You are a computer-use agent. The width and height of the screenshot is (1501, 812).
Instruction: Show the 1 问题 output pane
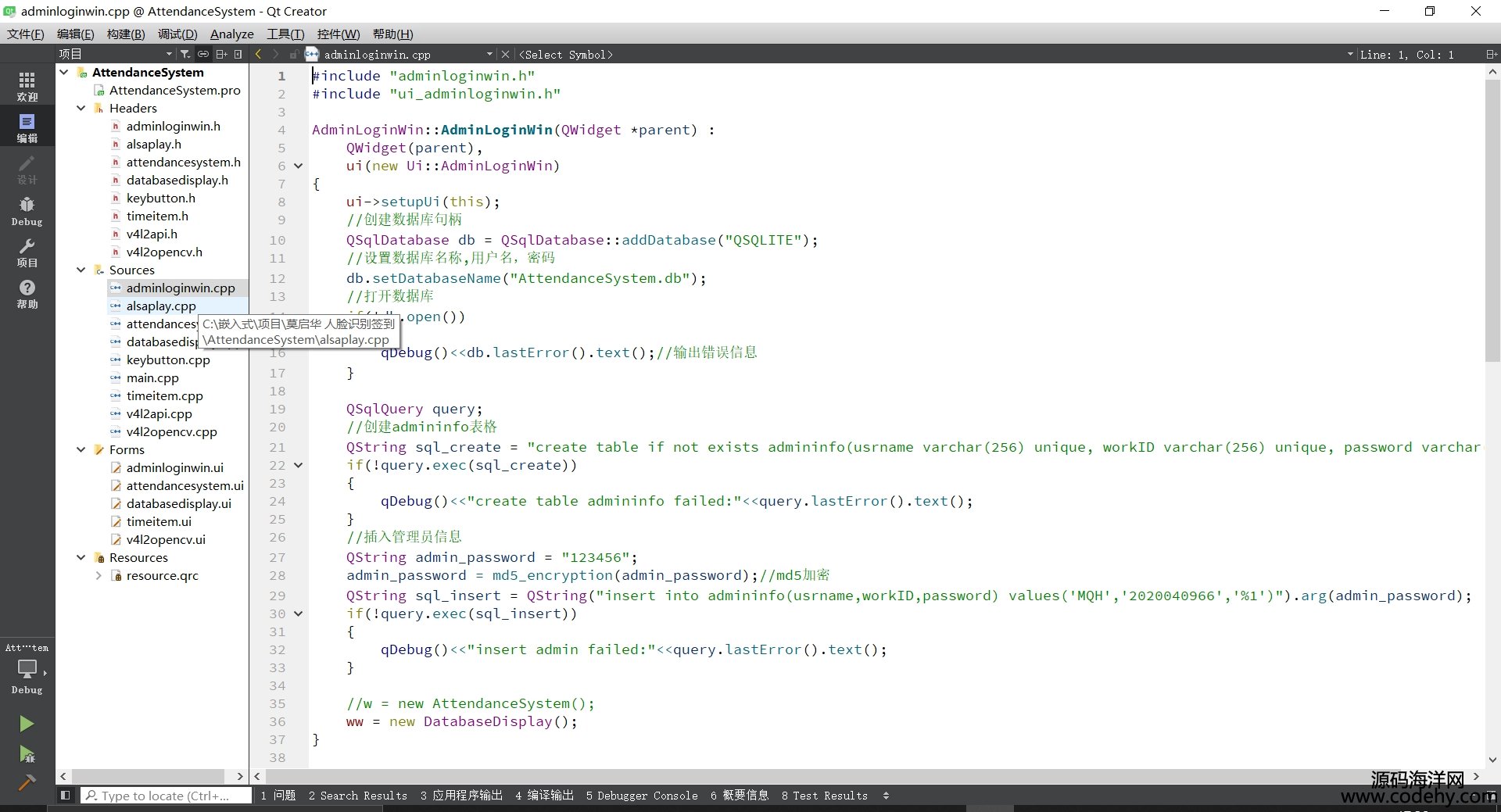278,795
